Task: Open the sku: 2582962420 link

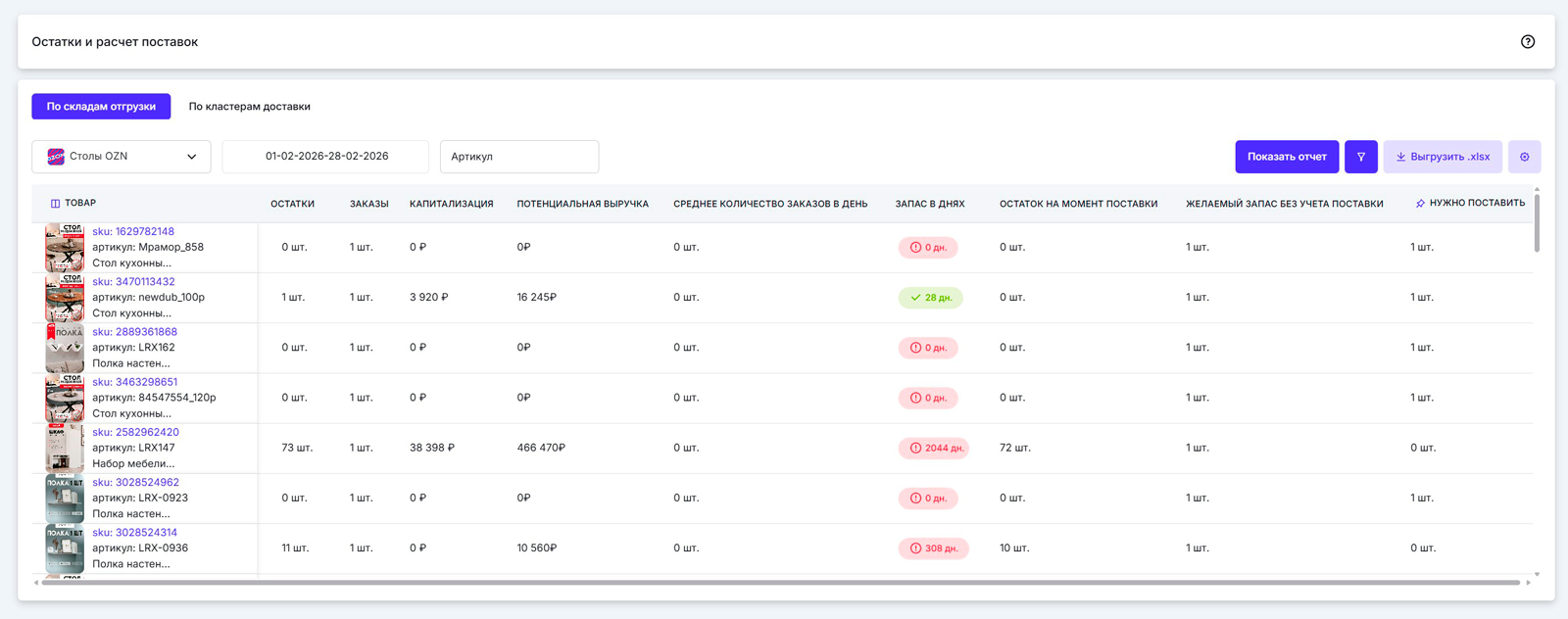Action: [135, 432]
